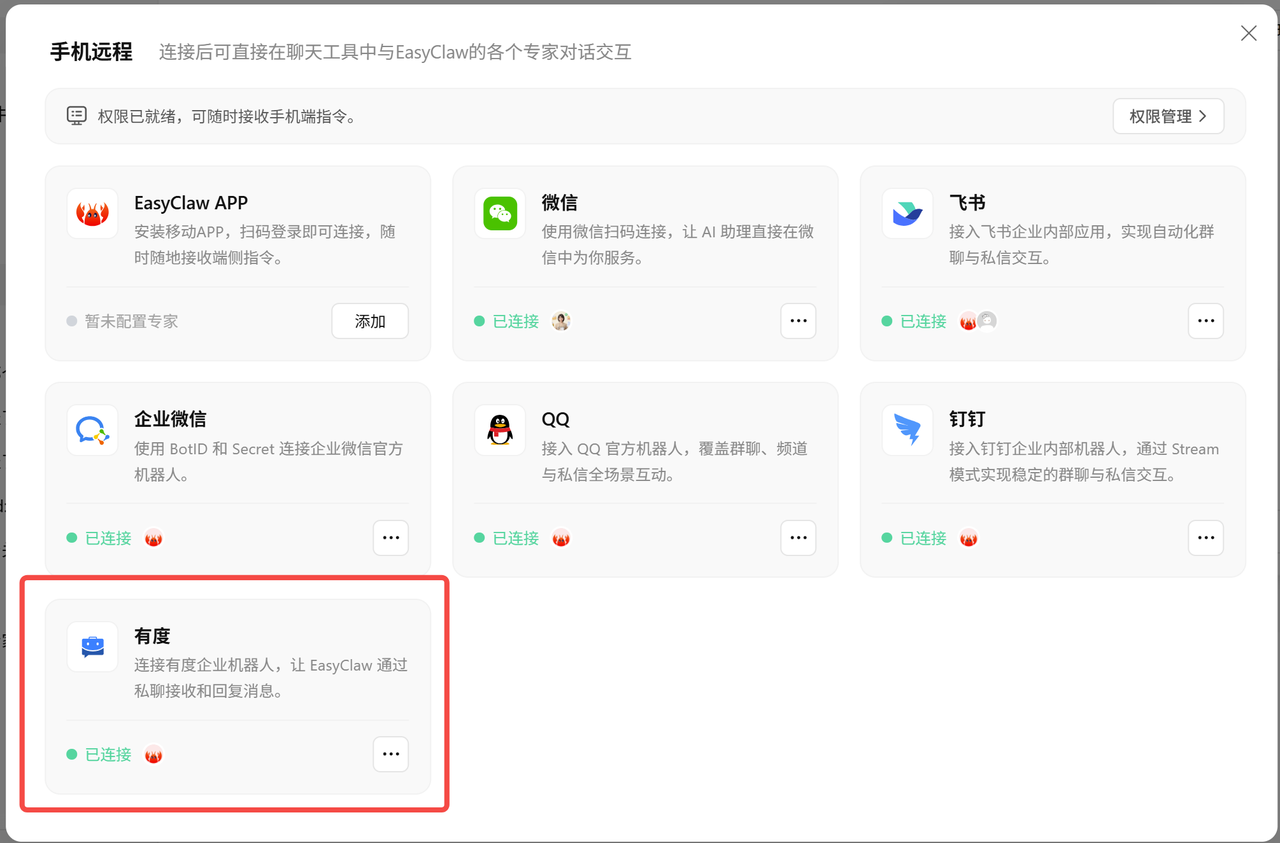Screen dimensions: 1280x843
Task: Click the 安装移动APP description text
Action: (265, 244)
